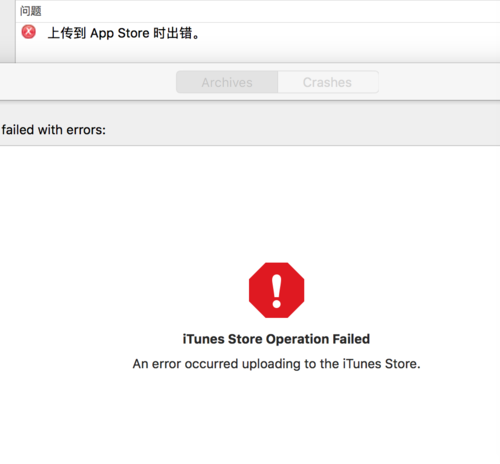This screenshot has height=464, width=500.
Task: Click the 问题 column header
Action: click(31, 11)
